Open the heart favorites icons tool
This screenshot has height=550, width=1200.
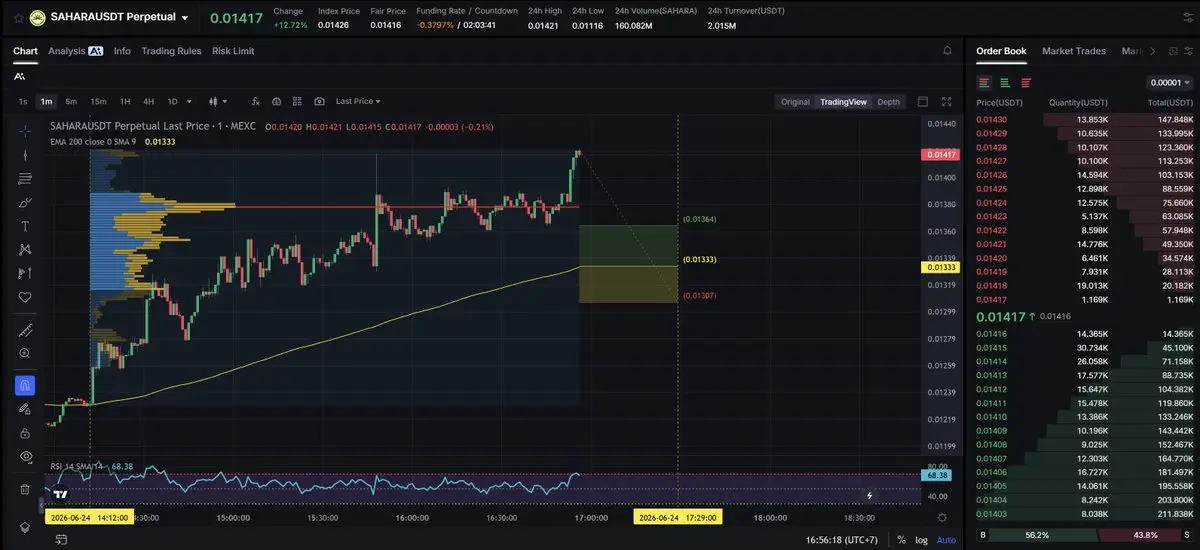click(25, 297)
